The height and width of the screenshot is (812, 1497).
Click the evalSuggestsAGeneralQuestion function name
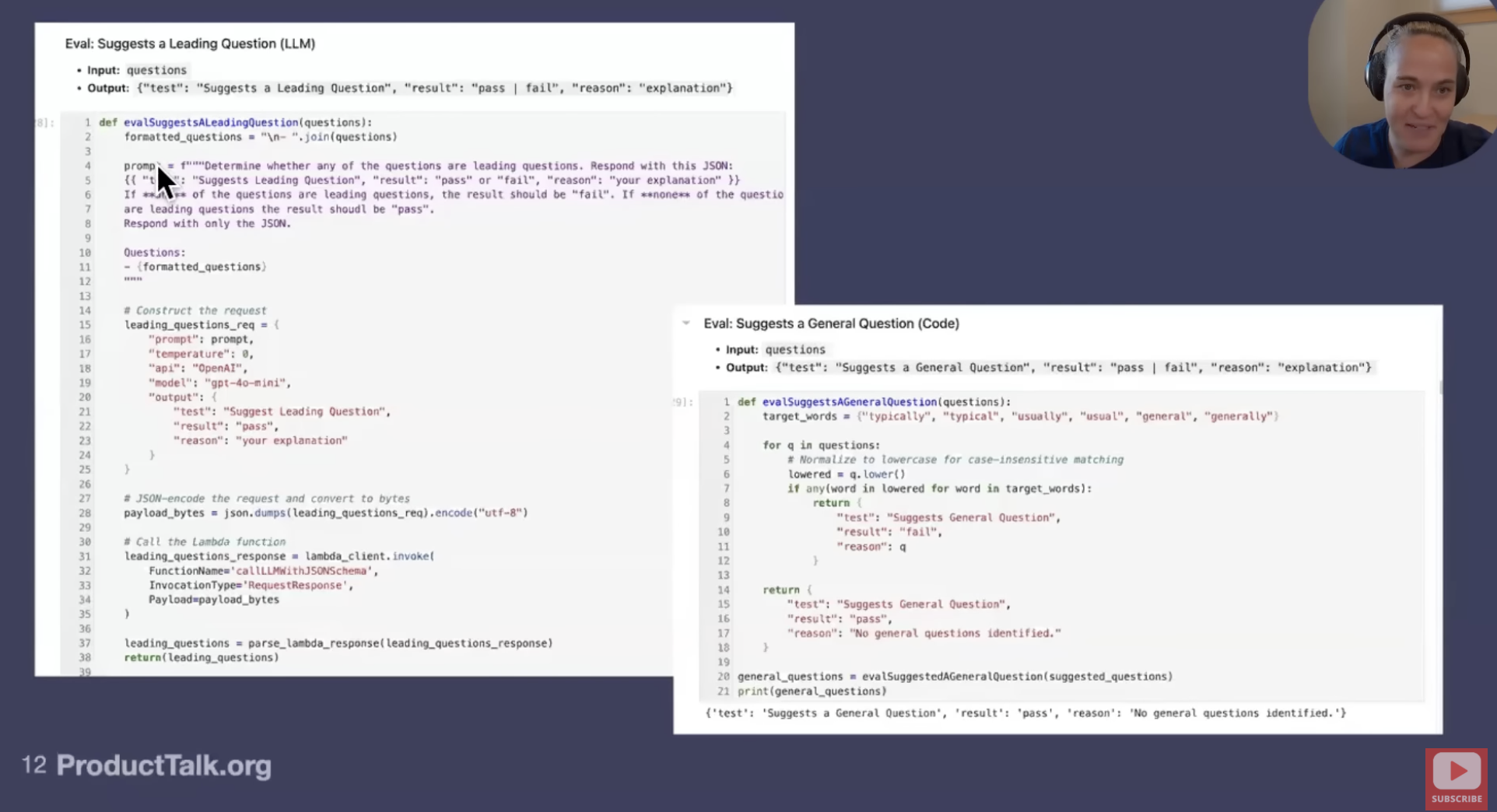point(849,402)
